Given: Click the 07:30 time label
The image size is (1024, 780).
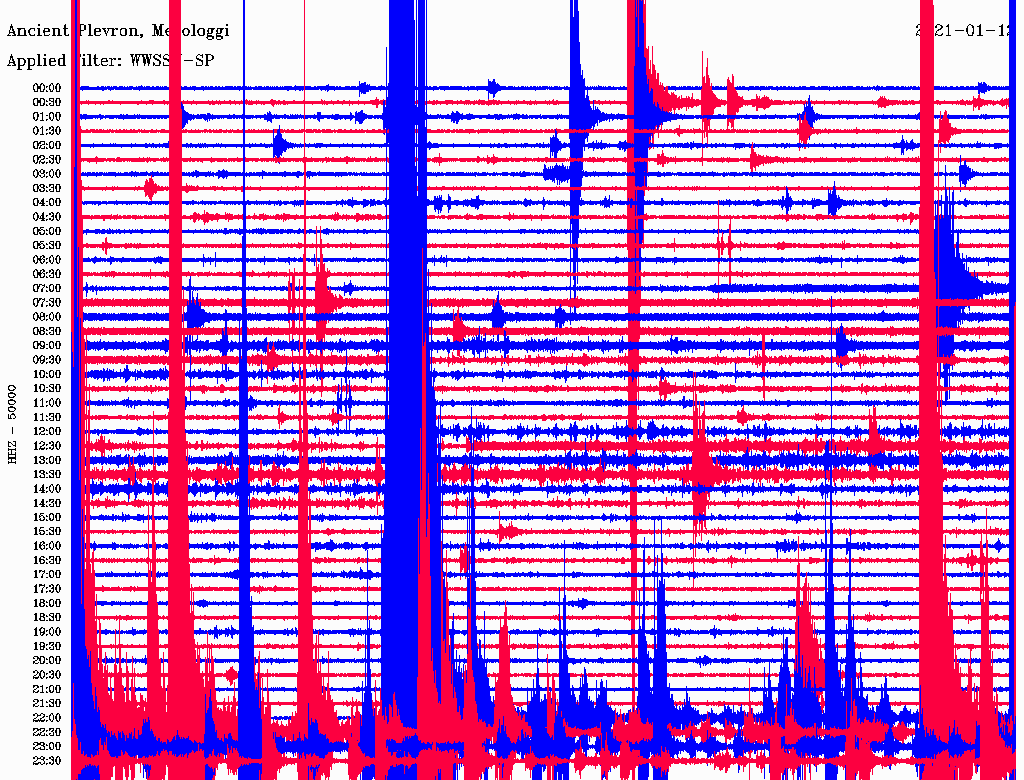Looking at the screenshot, I should pyautogui.click(x=47, y=302).
